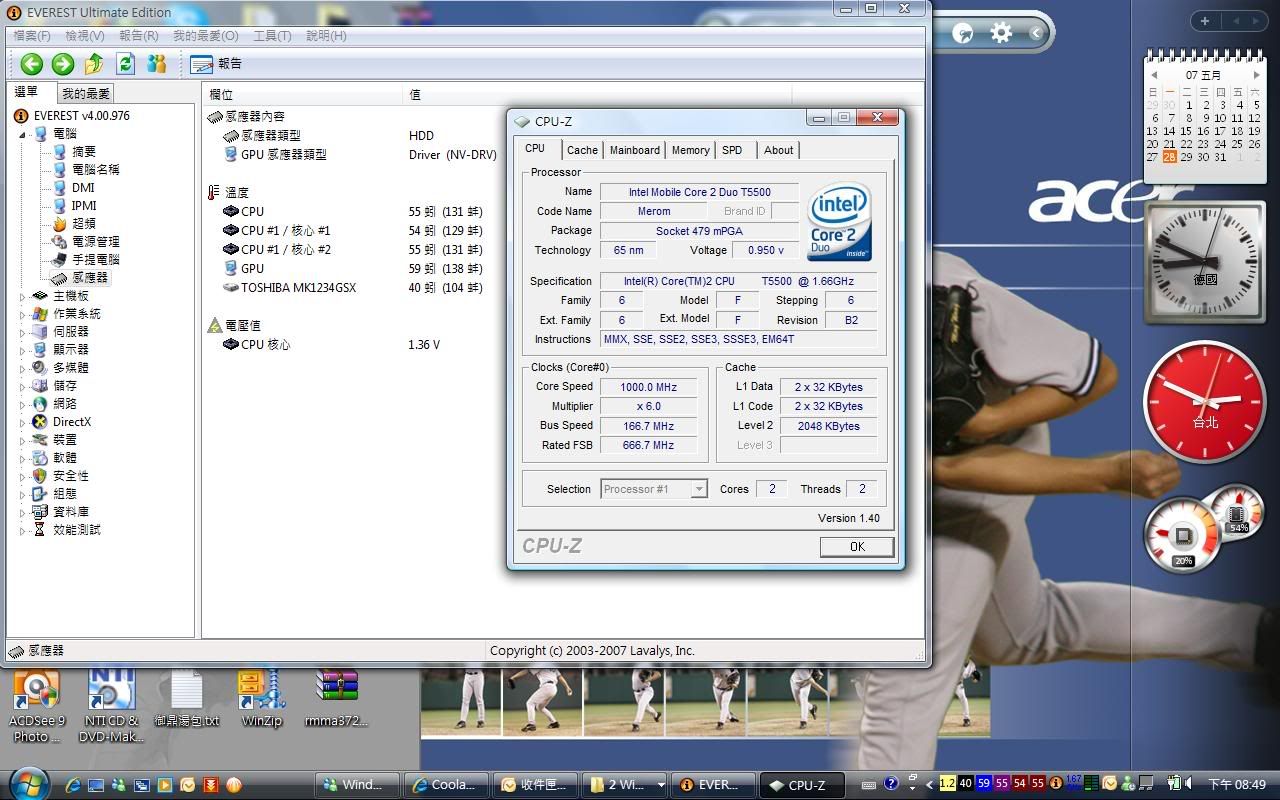The height and width of the screenshot is (800, 1280).
Task: Open the Memory tab in CPU-Z
Action: pos(690,150)
